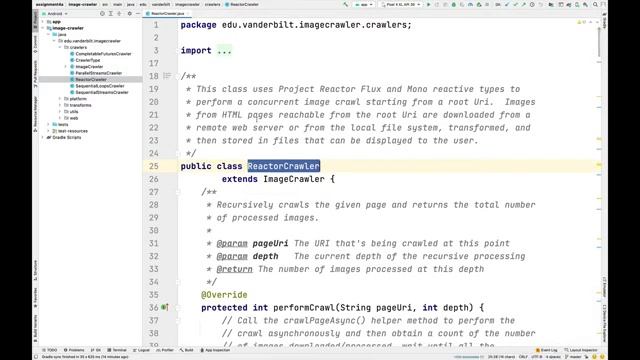This screenshot has height=360, width=640.
Task: Toggle the Project side panel button
Action: pyautogui.click(x=36, y=20)
